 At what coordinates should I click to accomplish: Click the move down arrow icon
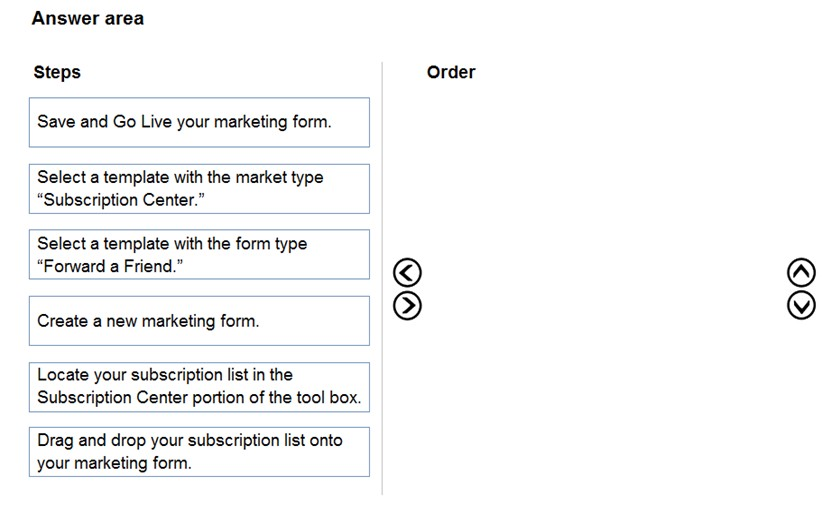(x=801, y=306)
